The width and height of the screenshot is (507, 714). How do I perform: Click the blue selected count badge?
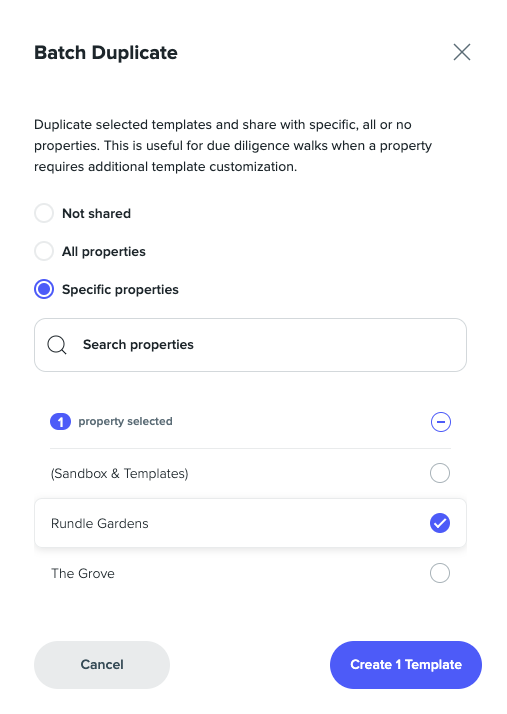[x=60, y=422]
